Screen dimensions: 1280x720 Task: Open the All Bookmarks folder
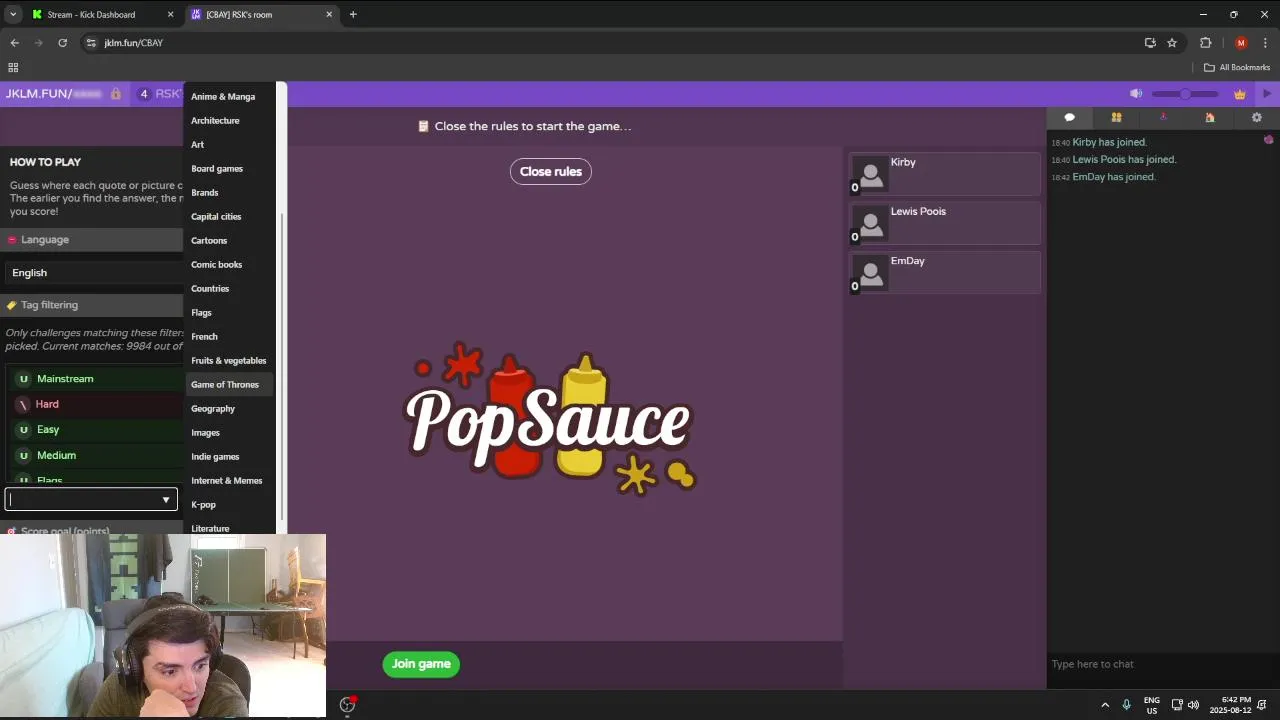pos(1237,67)
